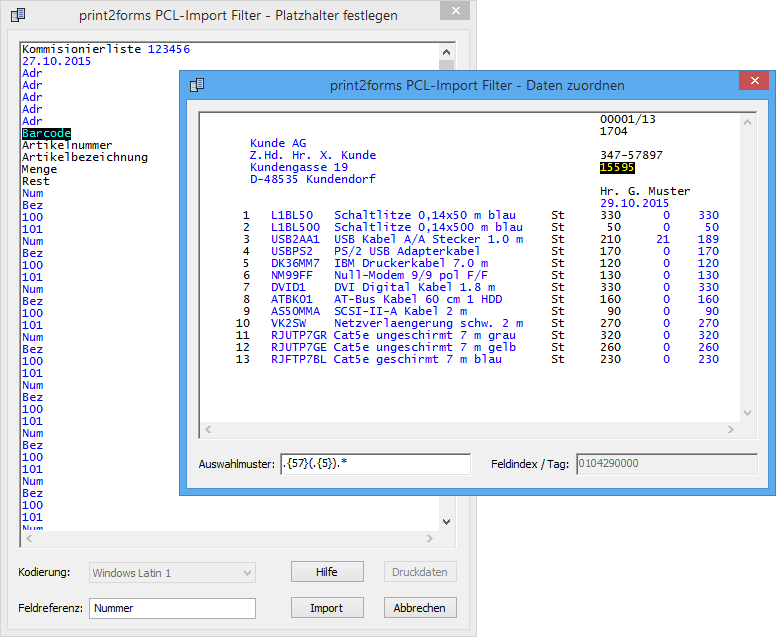Click scroll-right arrow in Daten zuordnen preview
The height and width of the screenshot is (637, 776).
727,430
